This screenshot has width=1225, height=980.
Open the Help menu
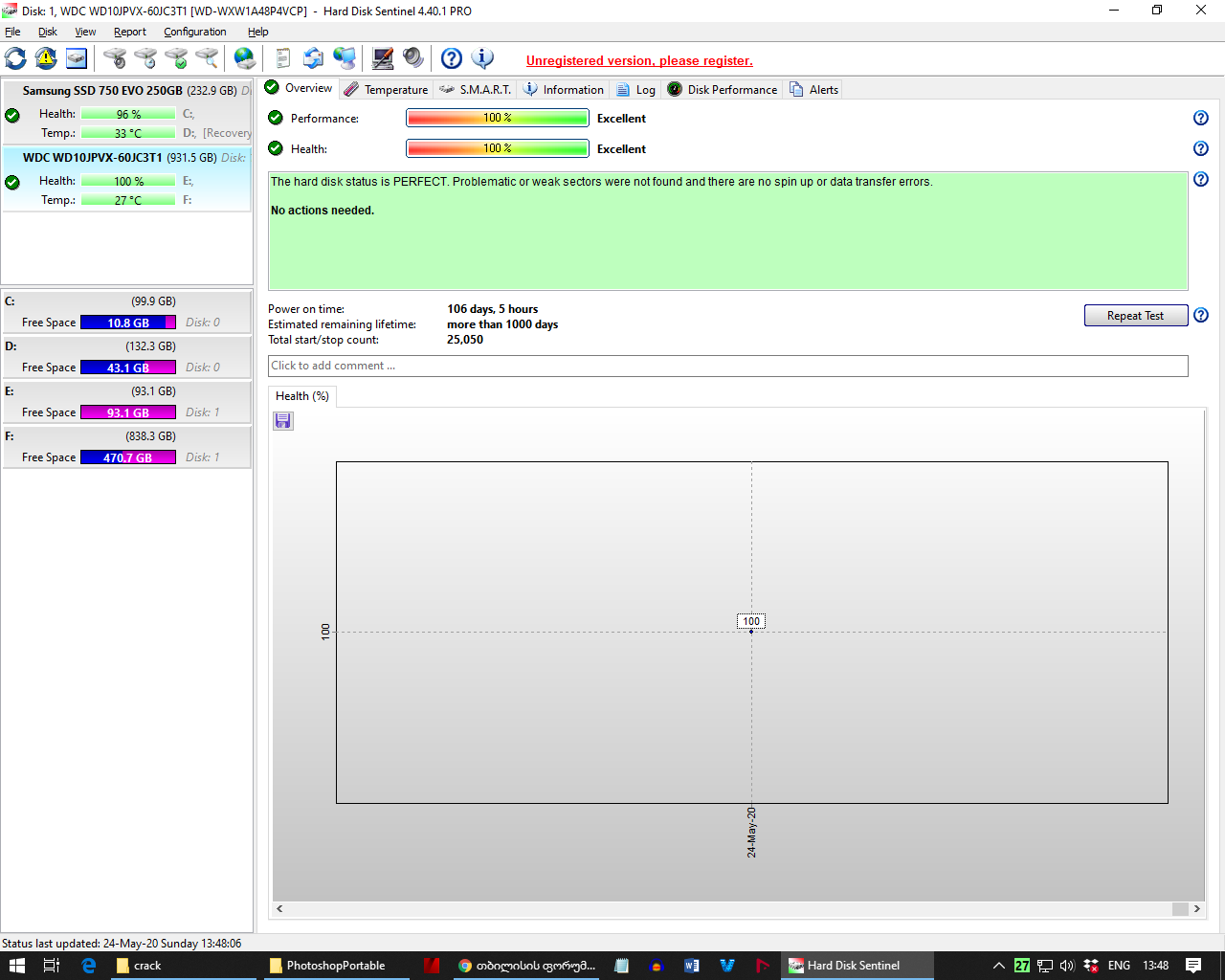(258, 32)
